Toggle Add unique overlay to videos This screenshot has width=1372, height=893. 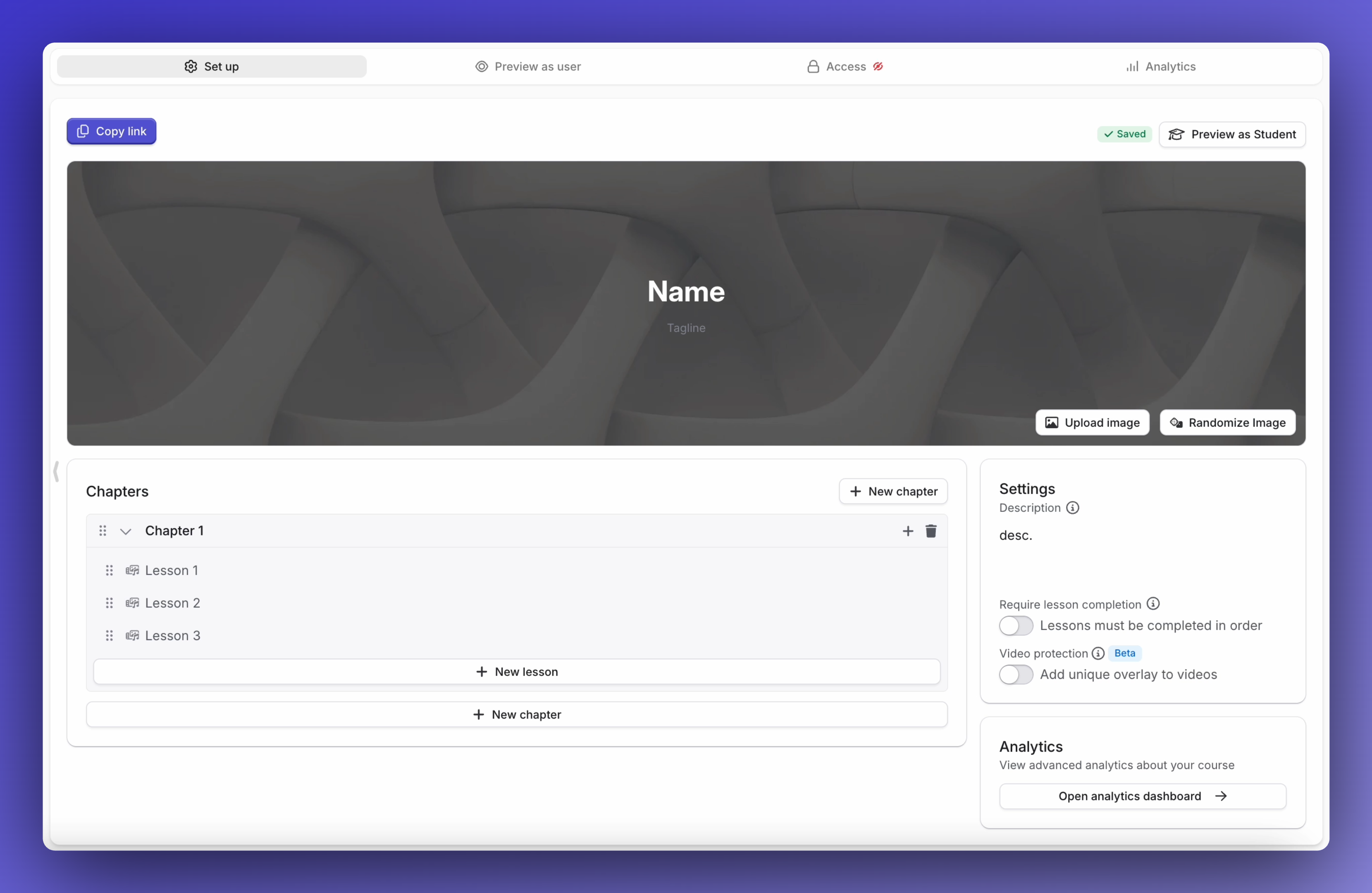(1015, 675)
